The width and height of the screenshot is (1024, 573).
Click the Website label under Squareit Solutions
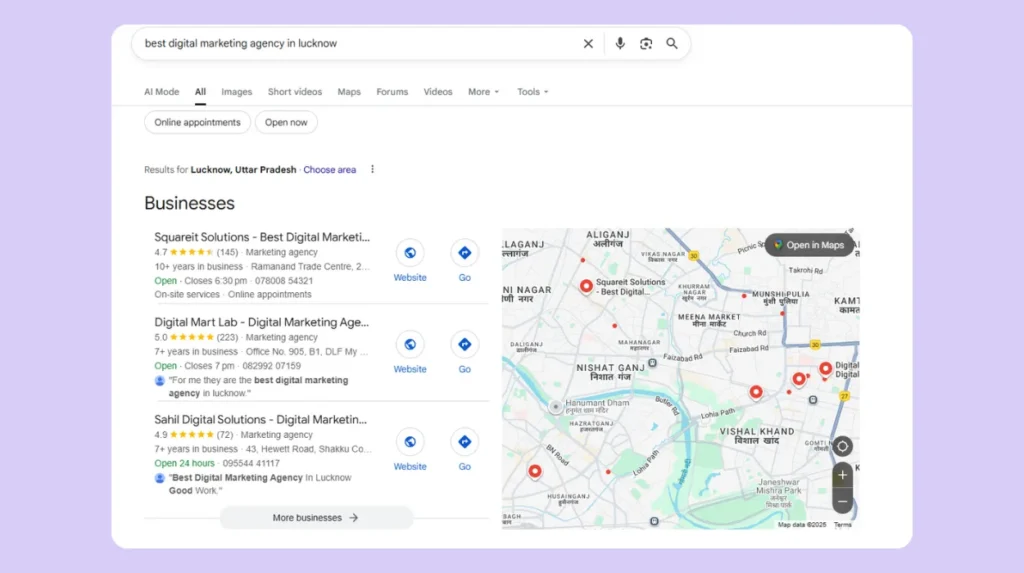pyautogui.click(x=410, y=278)
